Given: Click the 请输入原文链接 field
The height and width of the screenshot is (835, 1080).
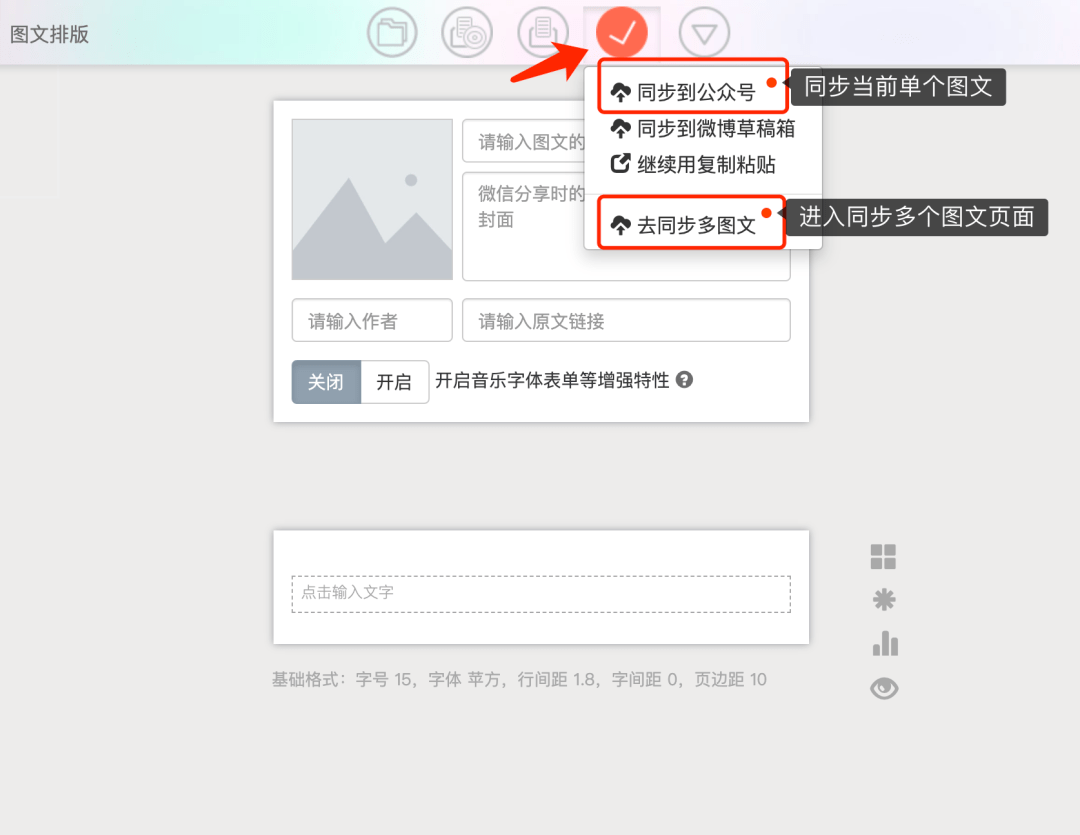Looking at the screenshot, I should click(626, 320).
